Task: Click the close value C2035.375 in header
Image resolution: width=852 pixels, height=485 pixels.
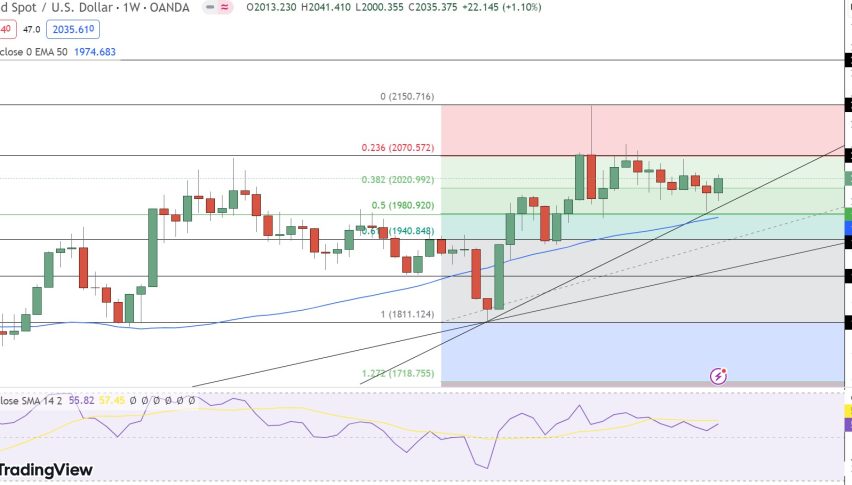Action: tap(433, 8)
